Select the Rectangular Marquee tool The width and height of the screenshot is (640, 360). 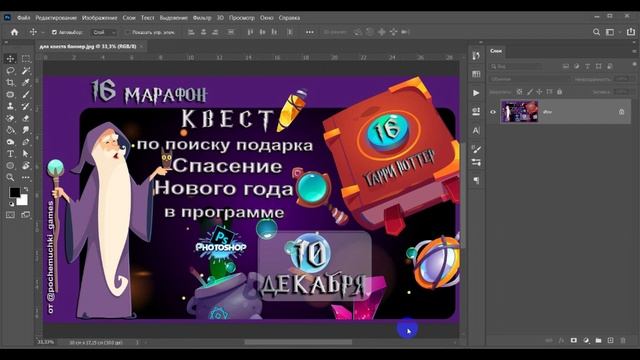point(26,58)
